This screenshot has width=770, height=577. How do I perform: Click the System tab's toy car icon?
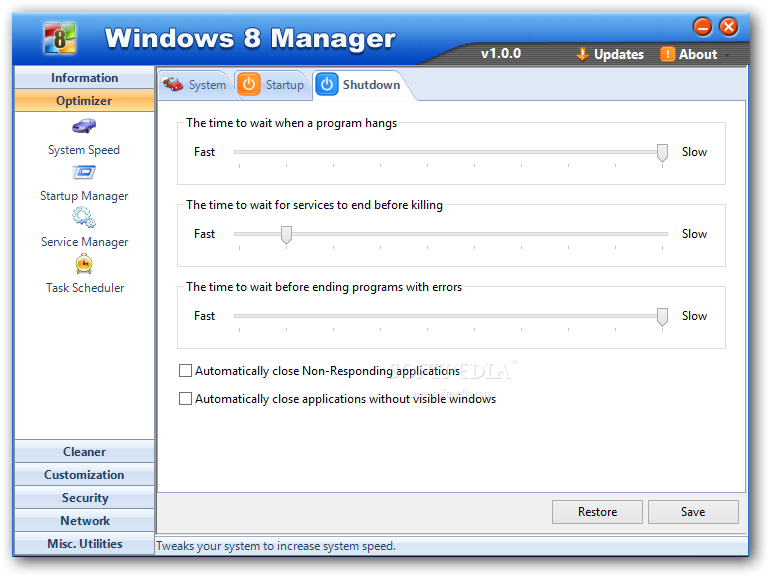point(173,84)
